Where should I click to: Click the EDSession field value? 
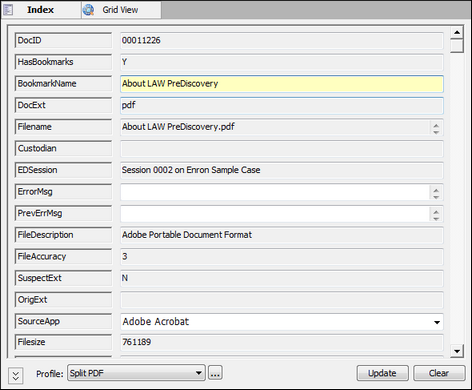(x=282, y=170)
